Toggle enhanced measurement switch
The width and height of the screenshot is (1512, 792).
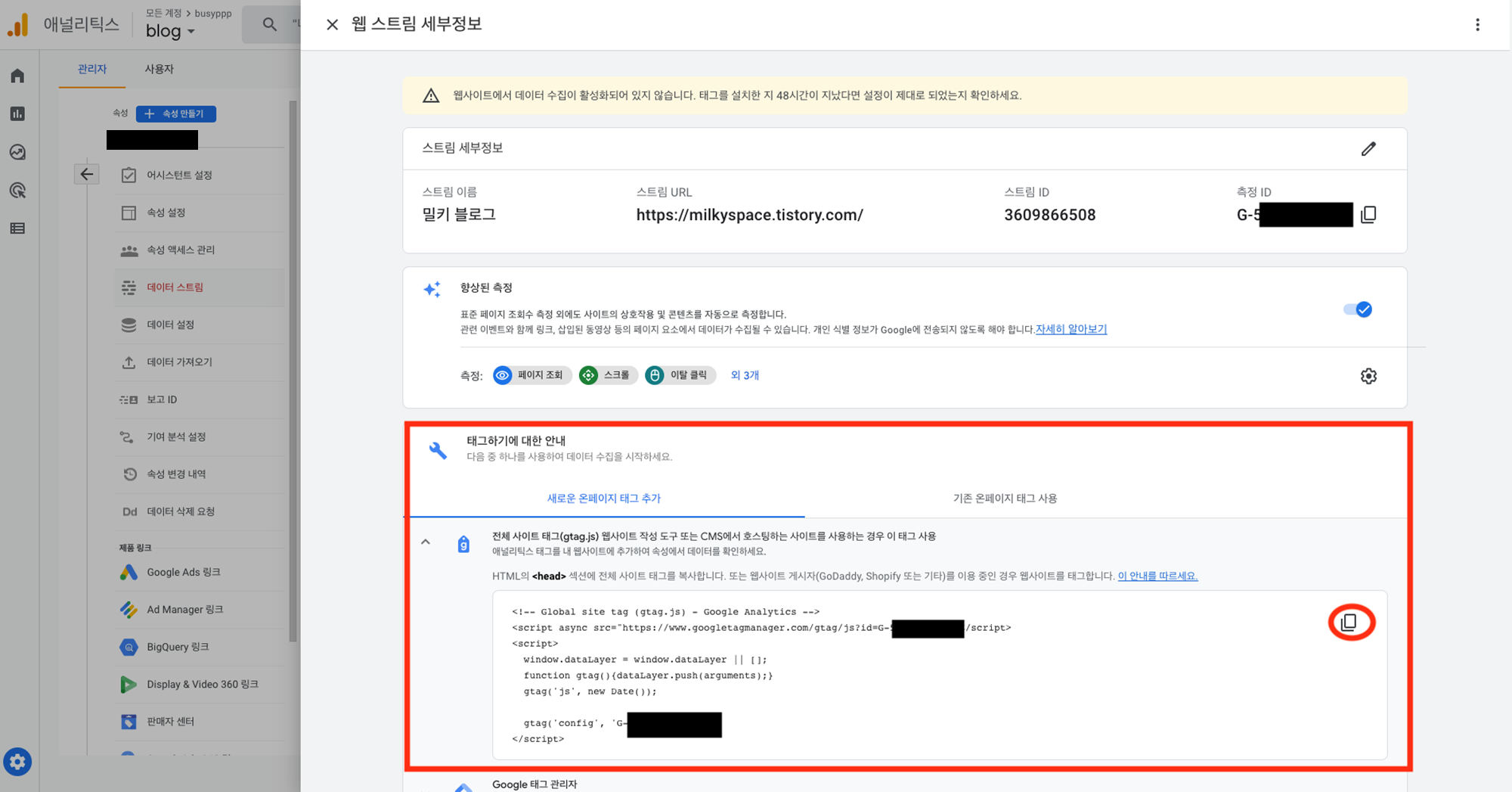tap(1358, 309)
